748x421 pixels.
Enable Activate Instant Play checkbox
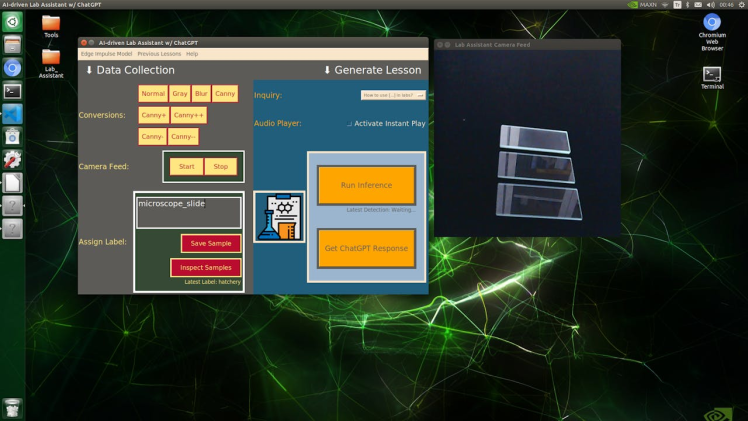click(x=349, y=123)
